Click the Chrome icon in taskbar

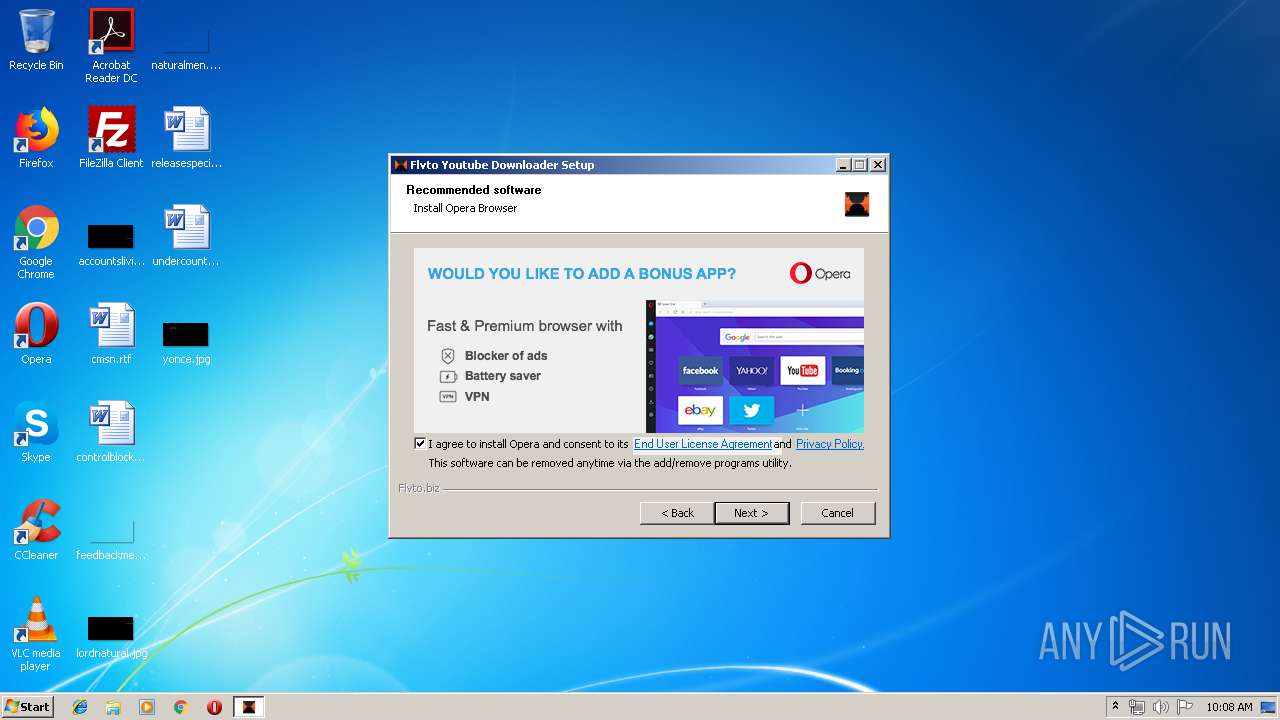tap(181, 707)
